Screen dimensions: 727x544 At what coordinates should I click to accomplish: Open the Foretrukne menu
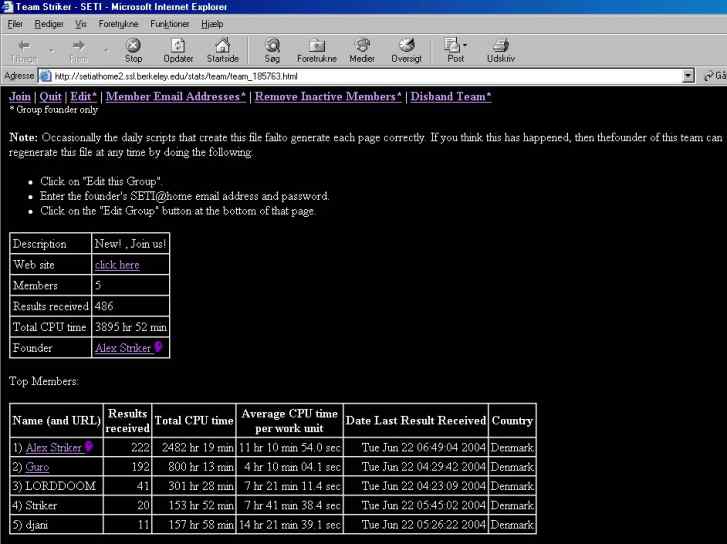point(118,24)
